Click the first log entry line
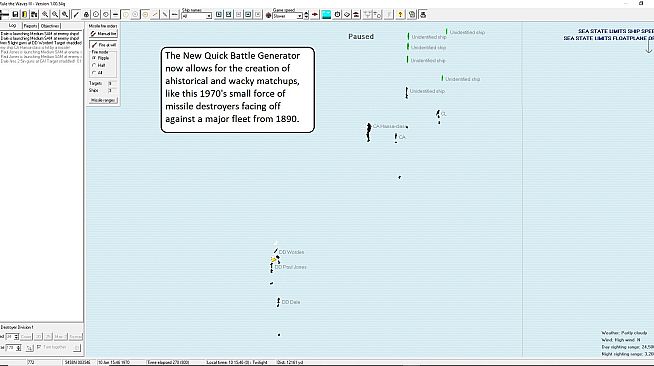This screenshot has height=366, width=654. tap(41, 33)
